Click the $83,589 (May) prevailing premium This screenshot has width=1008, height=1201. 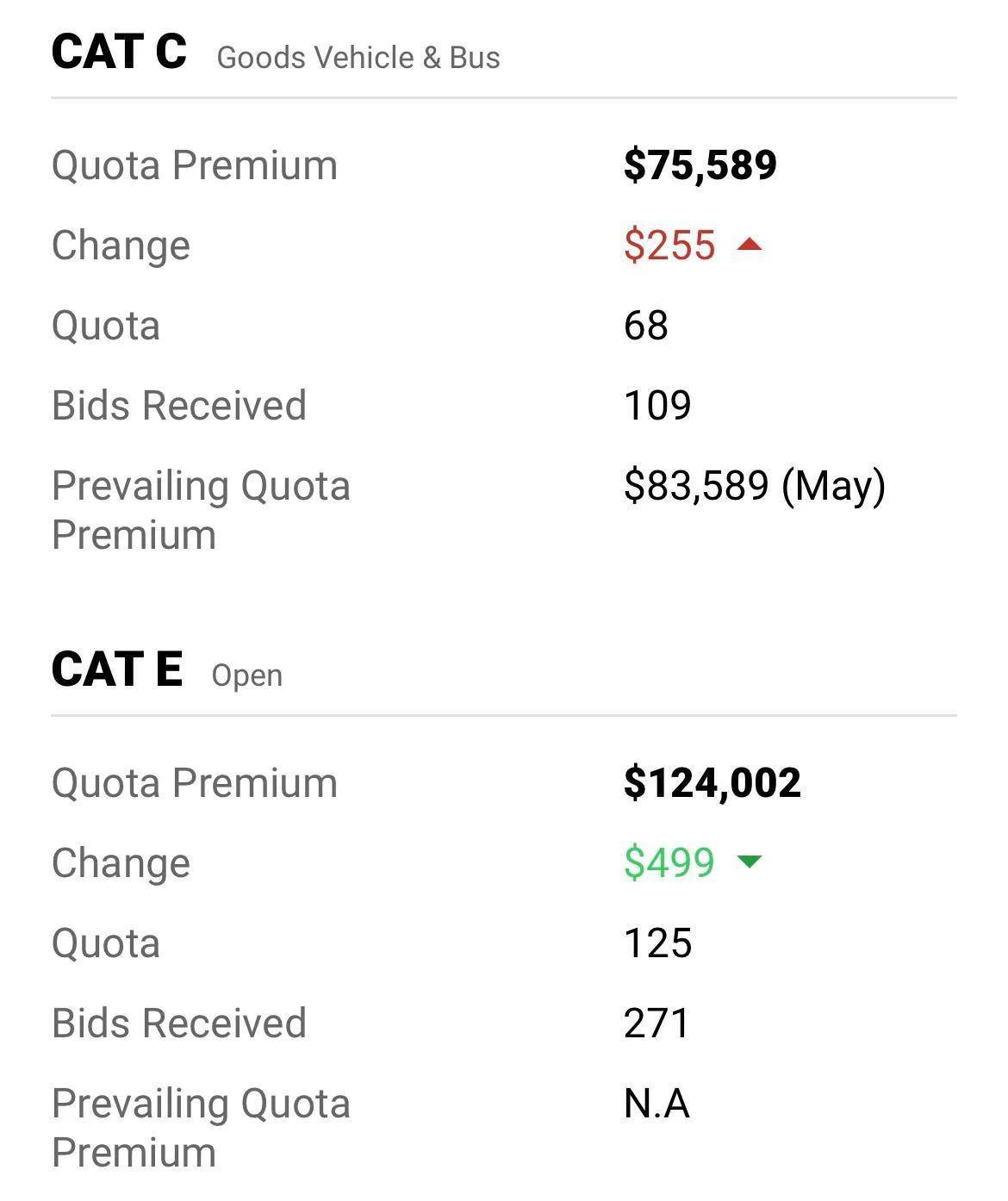click(x=754, y=486)
